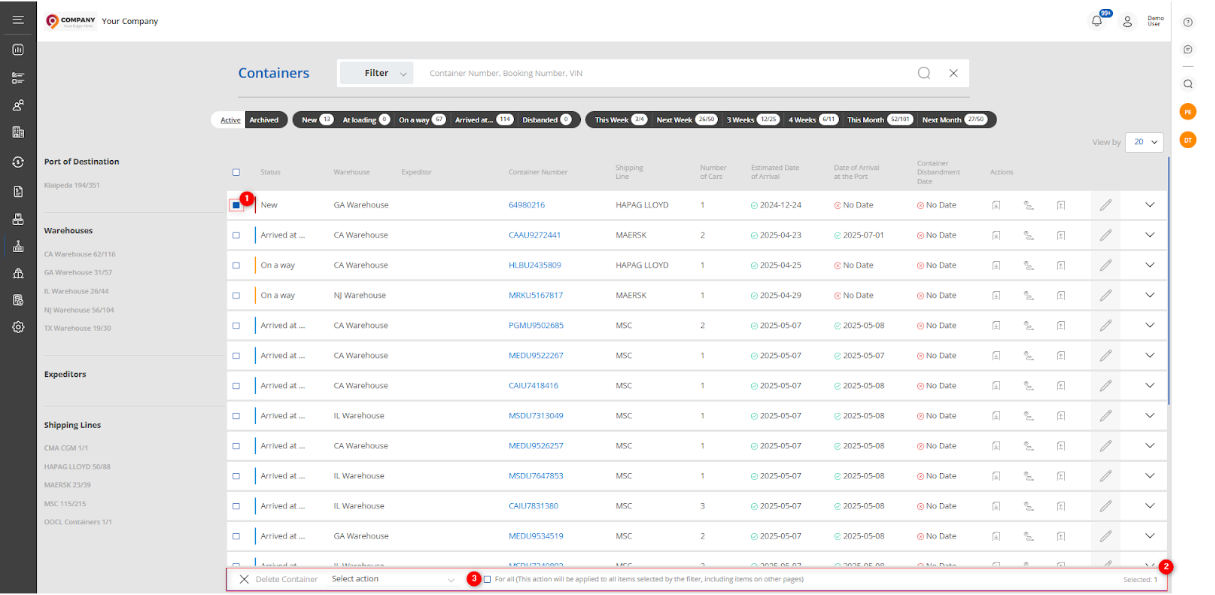Click the edit pencil for CAAU9272441 row
The width and height of the screenshot is (1215, 595).
[1105, 235]
